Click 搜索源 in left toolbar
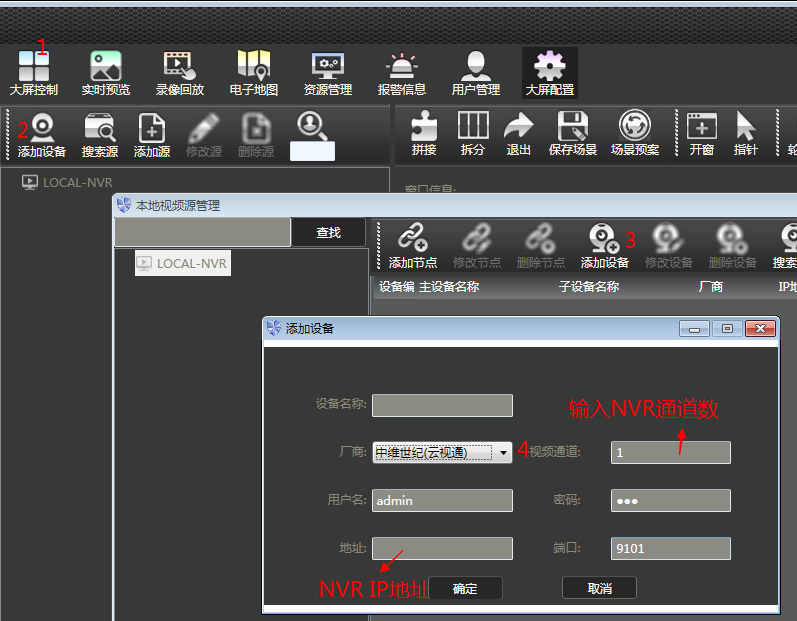This screenshot has width=797, height=621. tap(100, 135)
